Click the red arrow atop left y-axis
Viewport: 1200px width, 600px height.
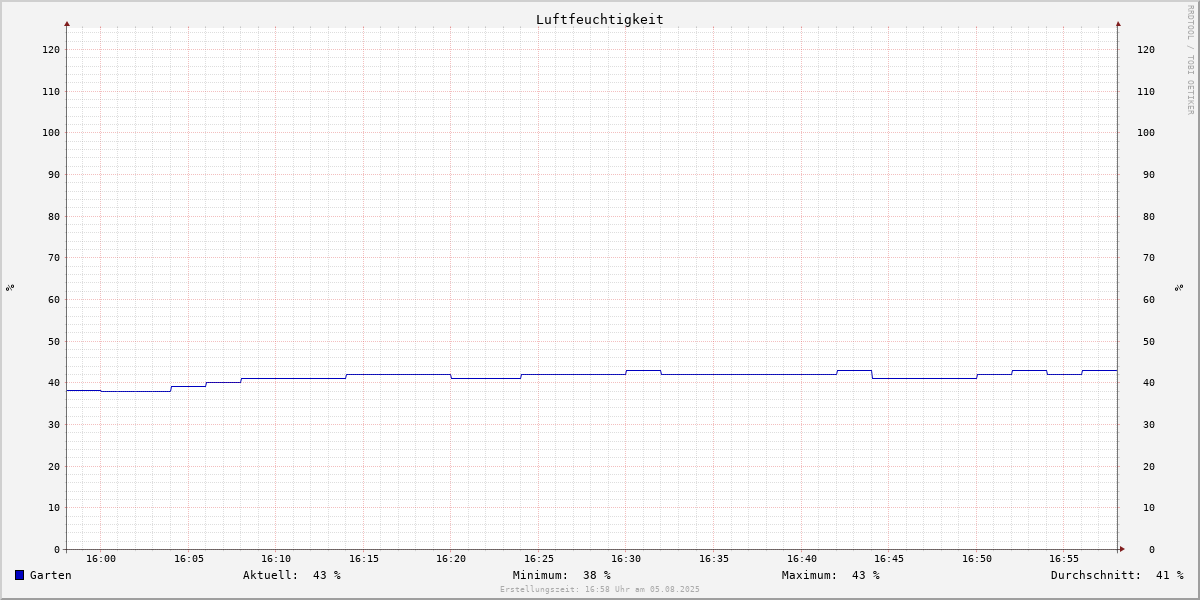click(67, 23)
